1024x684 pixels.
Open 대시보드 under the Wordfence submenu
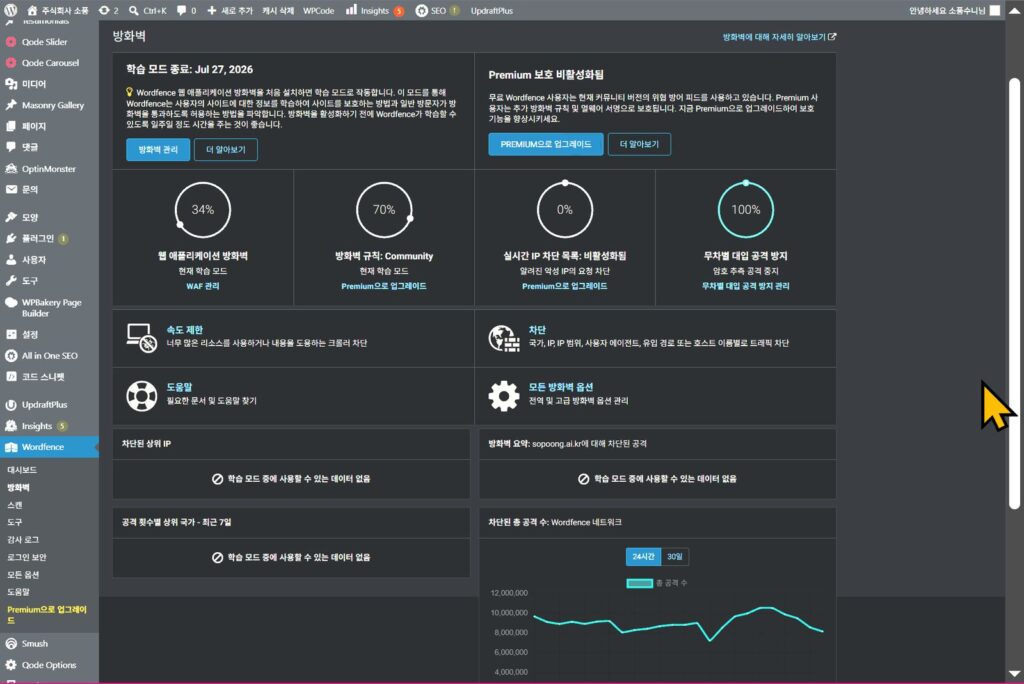(x=22, y=470)
